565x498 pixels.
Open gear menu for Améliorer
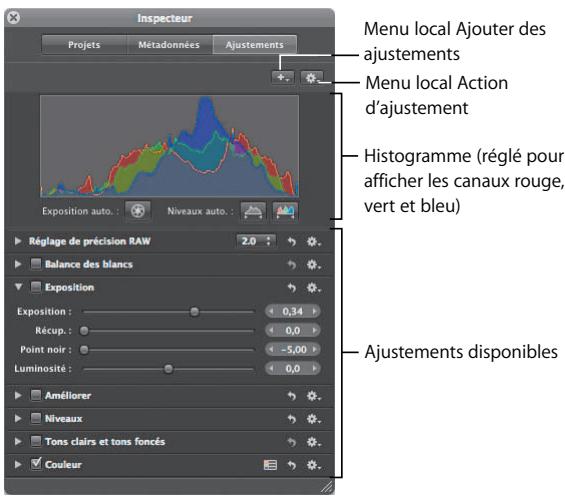pos(313,396)
